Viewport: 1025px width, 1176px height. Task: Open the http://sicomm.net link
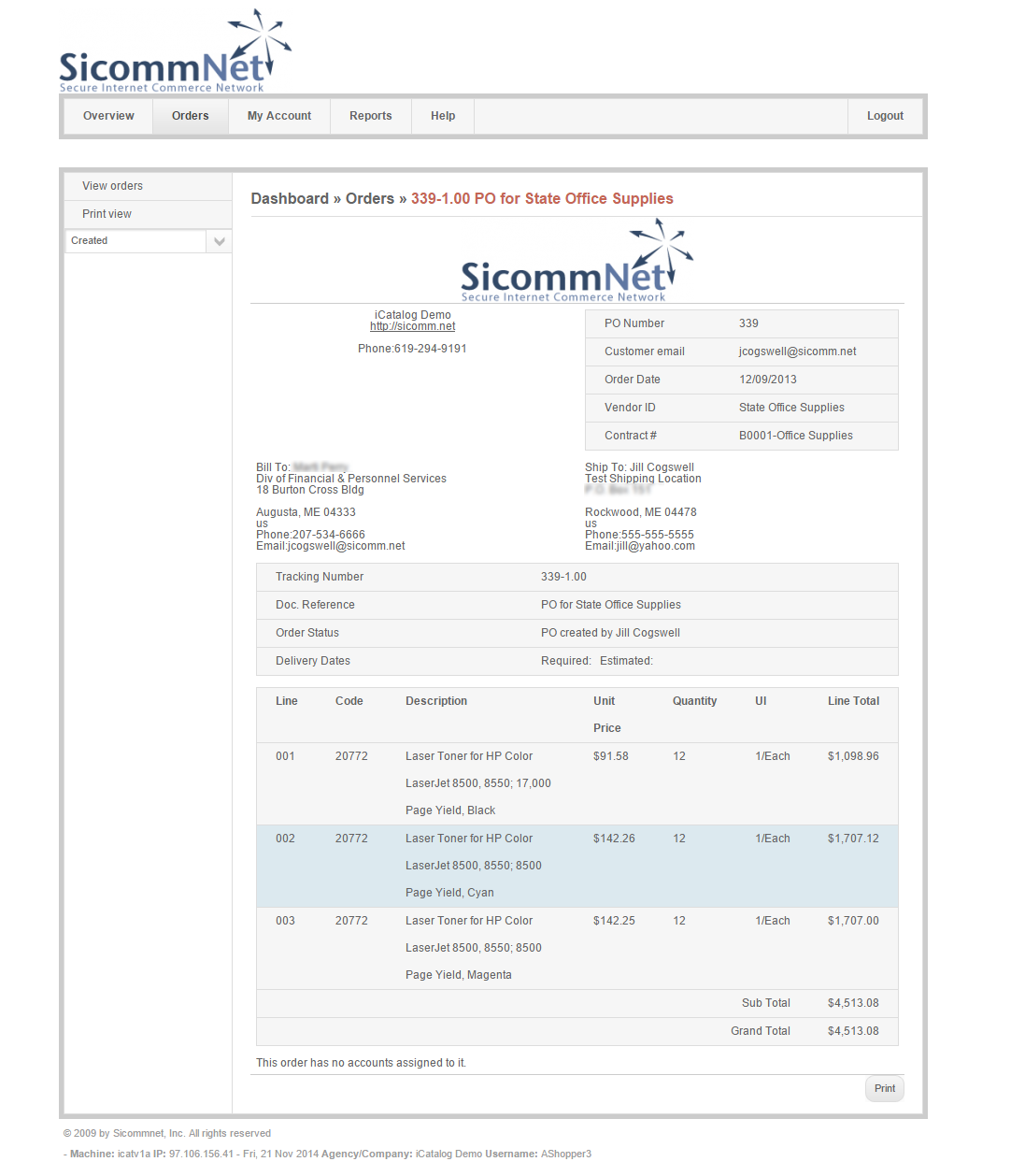pyautogui.click(x=412, y=326)
